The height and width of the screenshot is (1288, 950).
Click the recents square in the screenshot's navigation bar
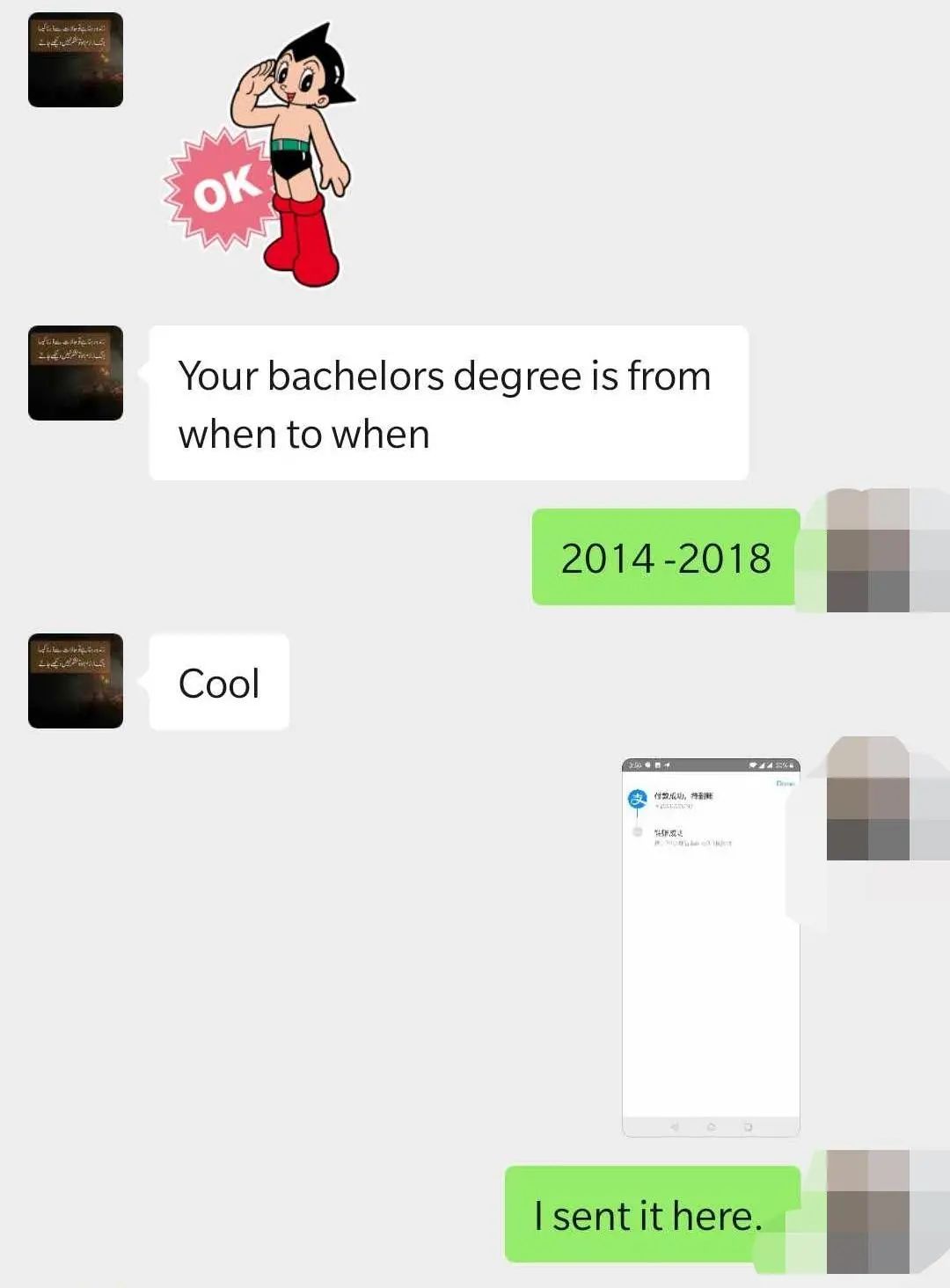click(748, 1127)
